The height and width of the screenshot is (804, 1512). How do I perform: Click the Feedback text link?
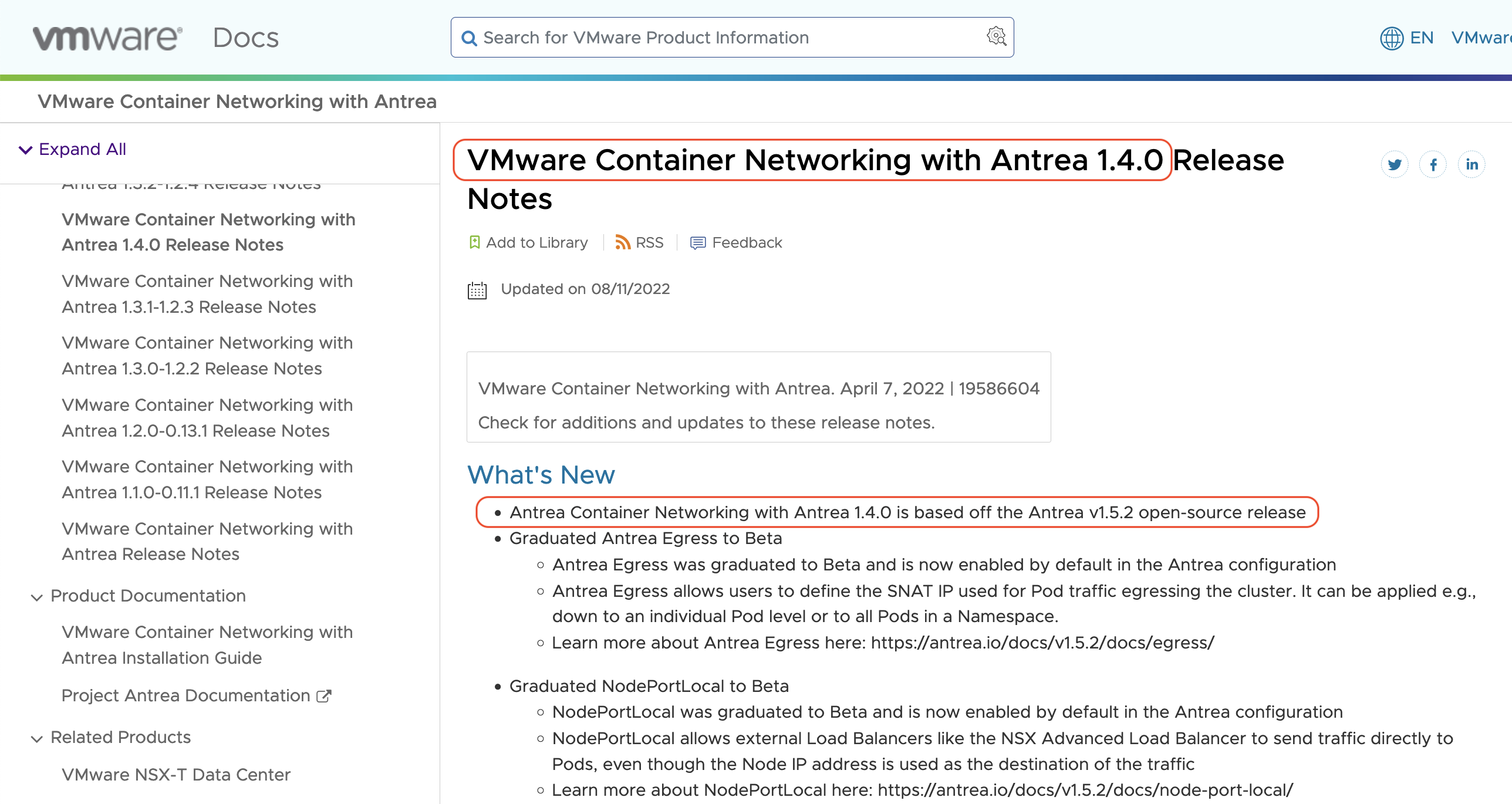click(747, 242)
